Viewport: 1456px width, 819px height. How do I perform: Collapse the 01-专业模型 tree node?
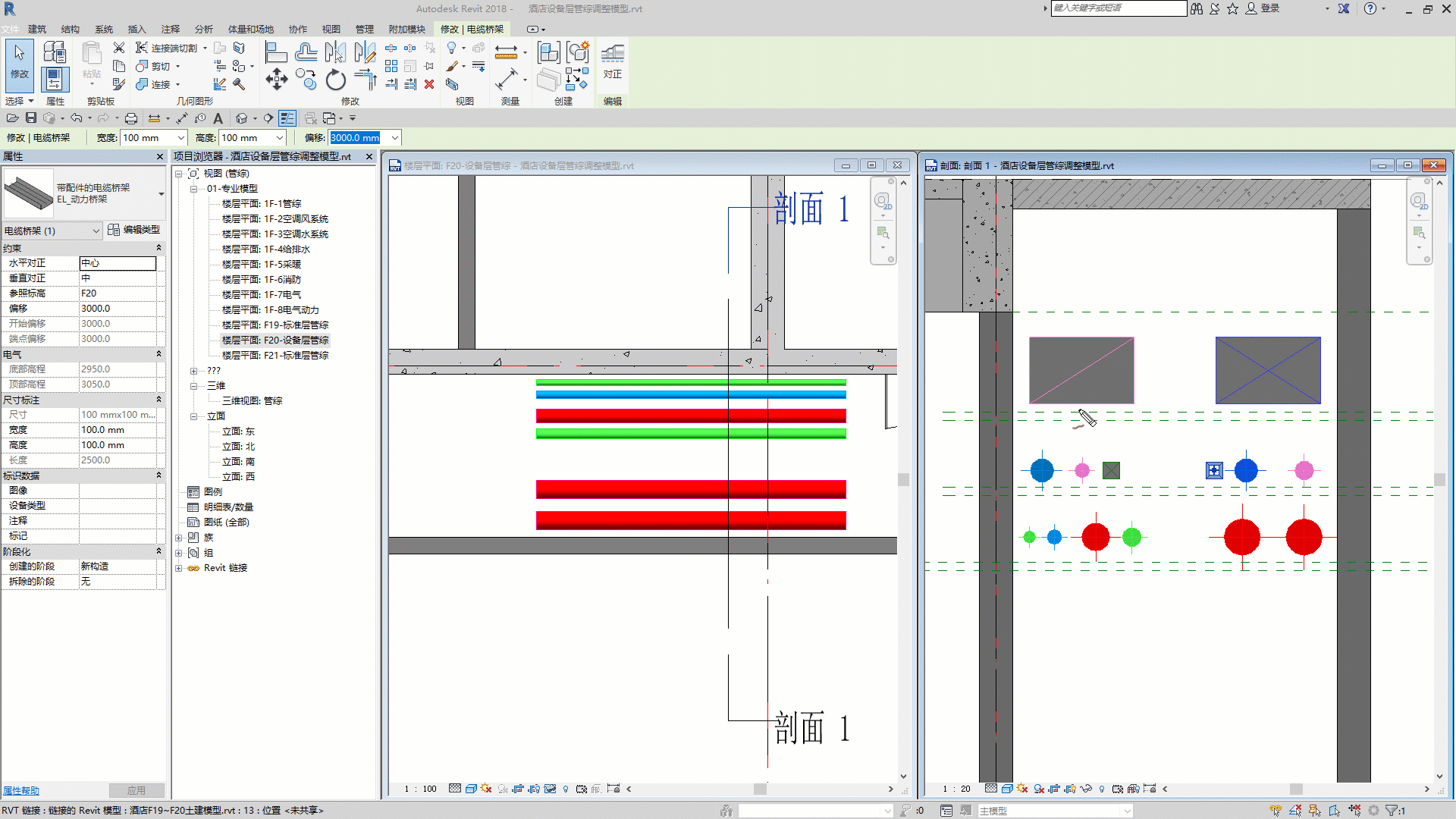point(193,189)
